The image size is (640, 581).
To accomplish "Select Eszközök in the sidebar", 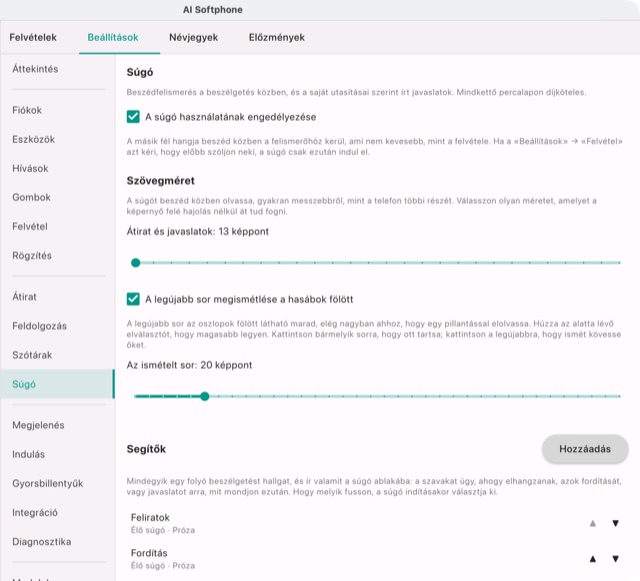I will [57, 139].
